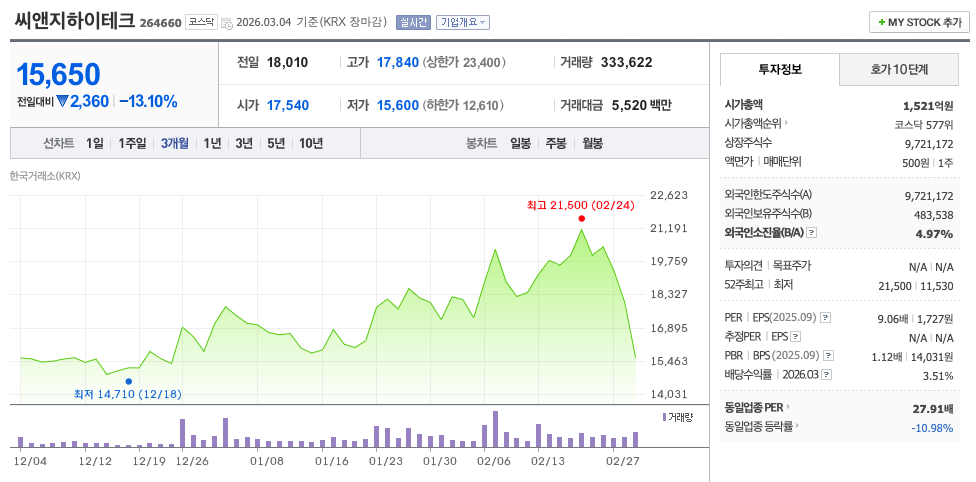The height and width of the screenshot is (482, 976).
Task: Click the 매매단위 label in 투자정보
Action: pos(781,161)
